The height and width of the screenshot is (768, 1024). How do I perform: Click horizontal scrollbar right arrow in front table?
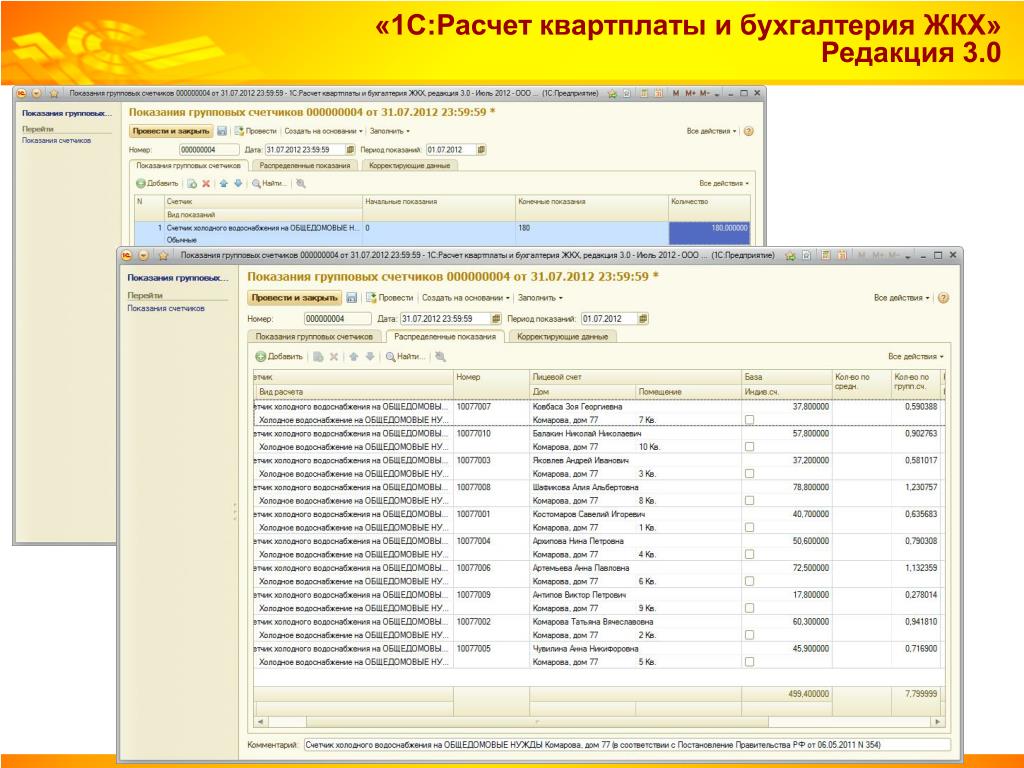938,722
